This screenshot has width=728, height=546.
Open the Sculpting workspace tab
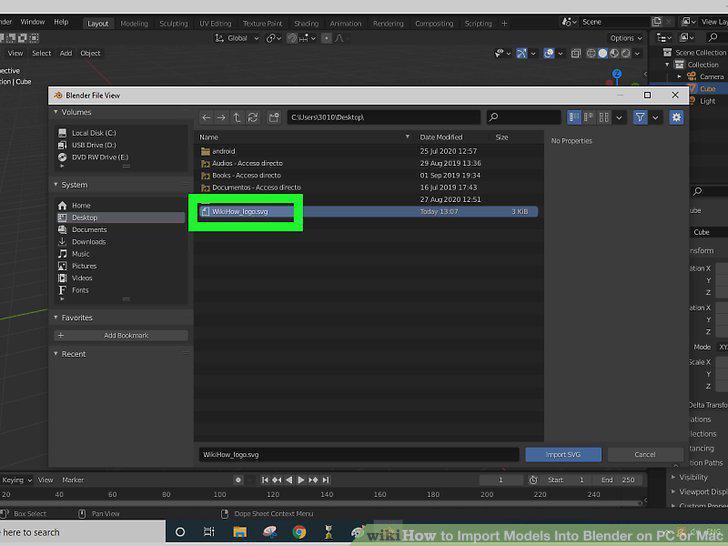[174, 23]
